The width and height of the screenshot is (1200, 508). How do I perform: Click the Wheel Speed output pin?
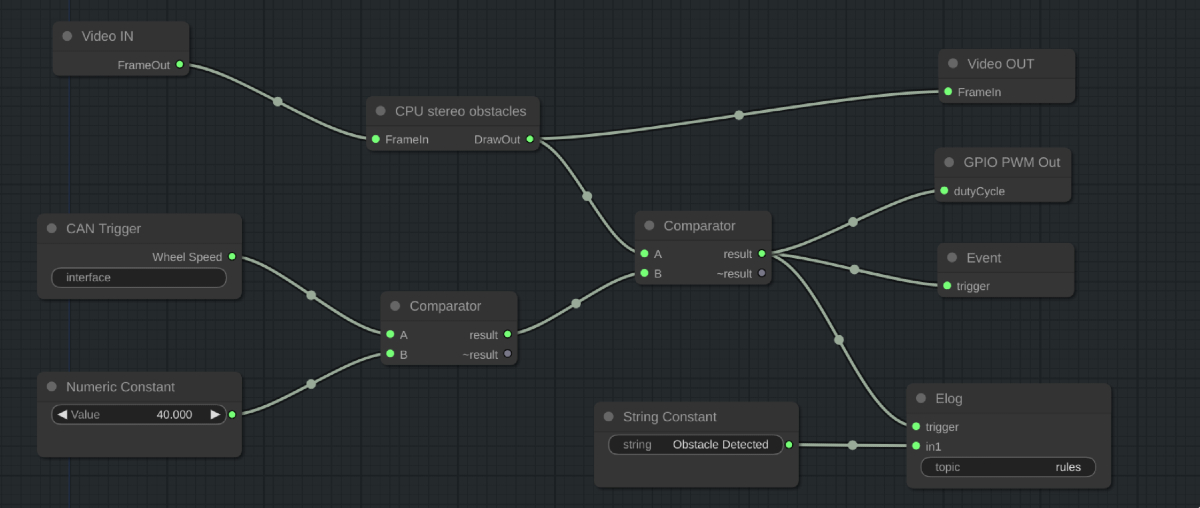coord(232,257)
